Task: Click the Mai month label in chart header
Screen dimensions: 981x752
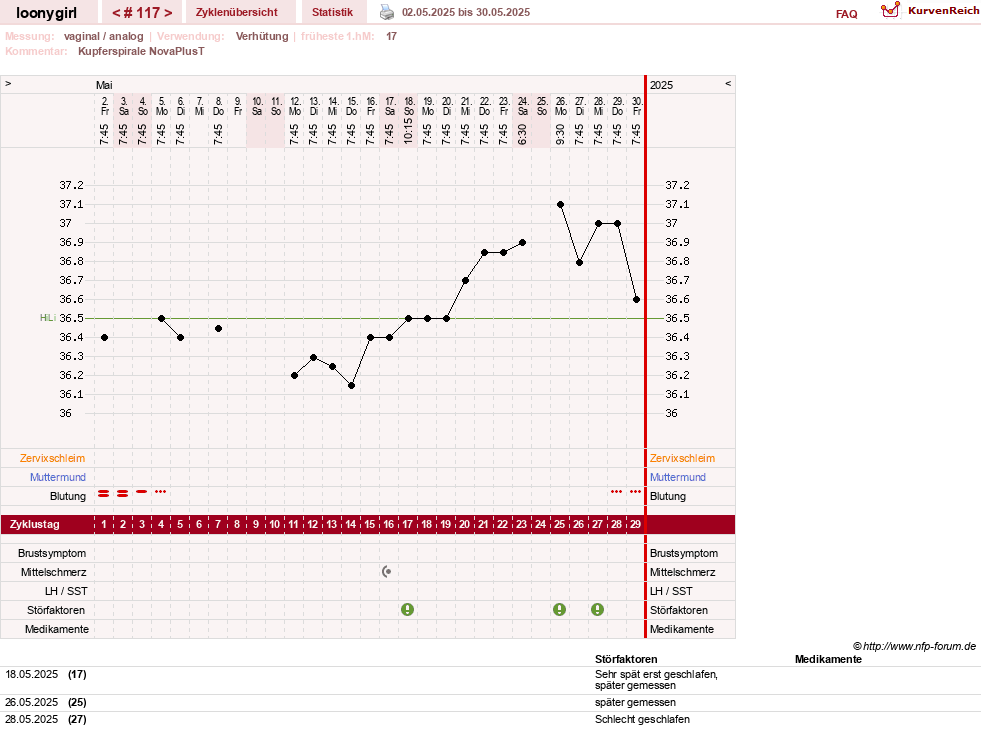Action: point(104,85)
